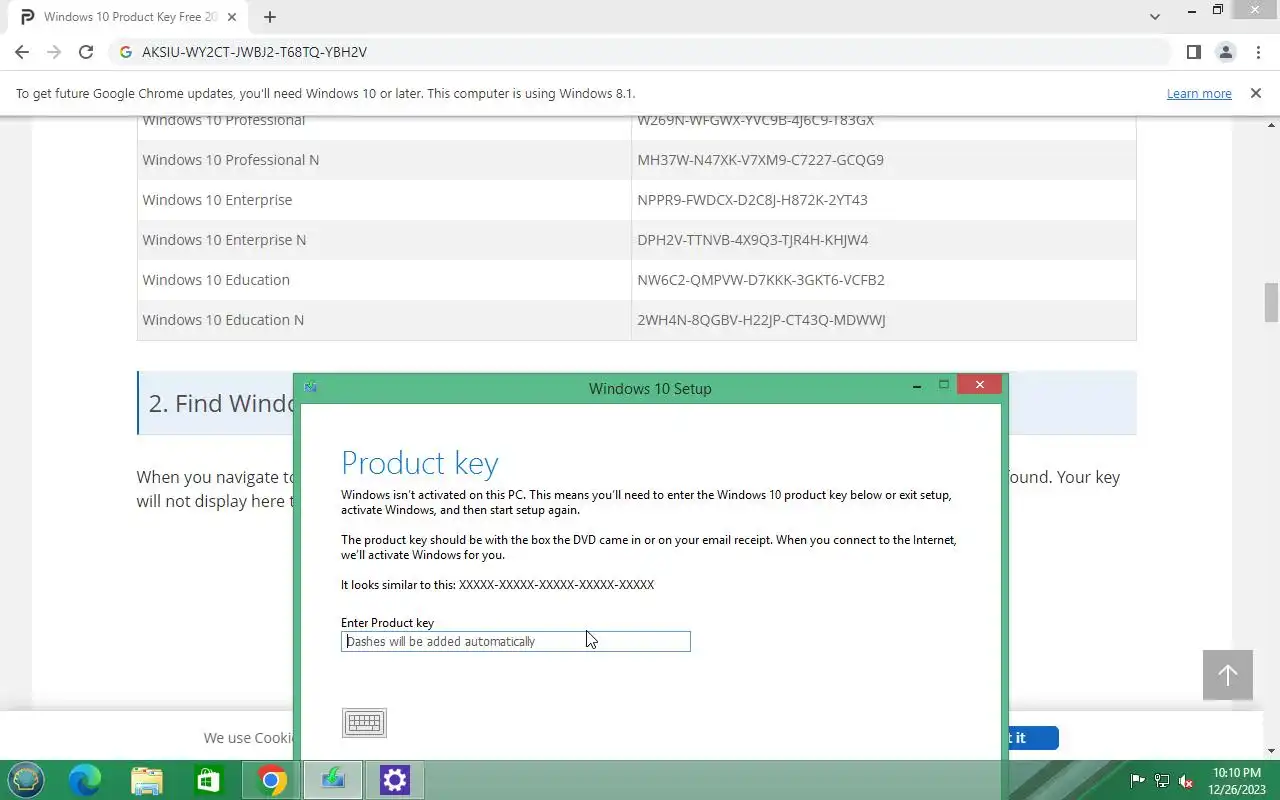The height and width of the screenshot is (800, 1280).
Task: Select the key DPH2V-TTNVB-4X9Q3-TJR4H-KHJW4
Action: [x=753, y=240]
